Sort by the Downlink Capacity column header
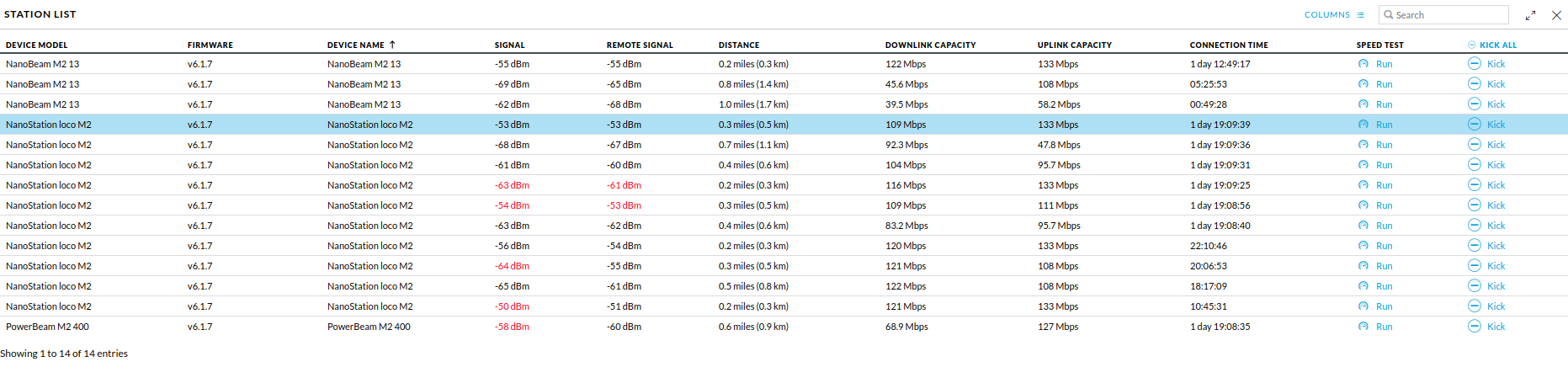1568x383 pixels. coord(931,45)
